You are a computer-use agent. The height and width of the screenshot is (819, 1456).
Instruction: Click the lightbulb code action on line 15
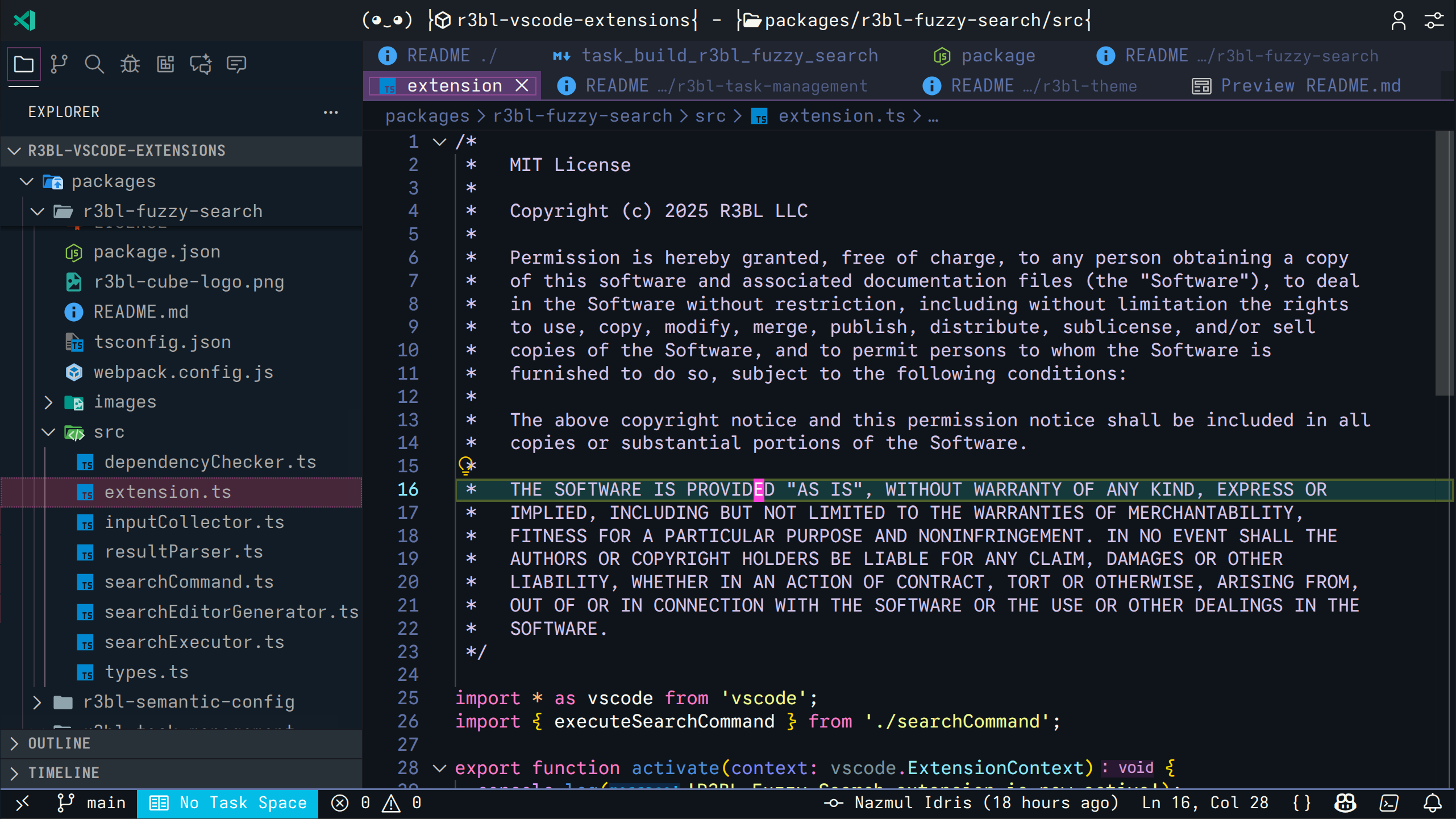click(x=465, y=466)
